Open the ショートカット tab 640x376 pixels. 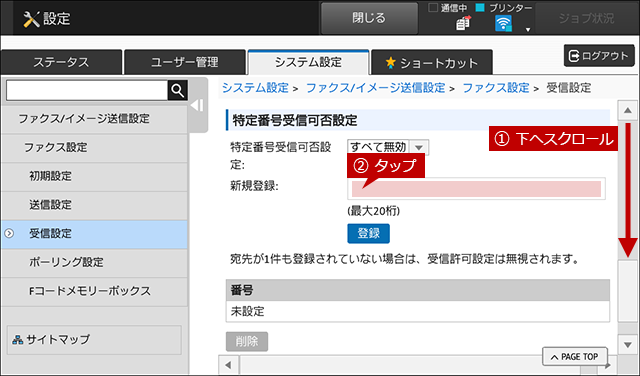(431, 62)
